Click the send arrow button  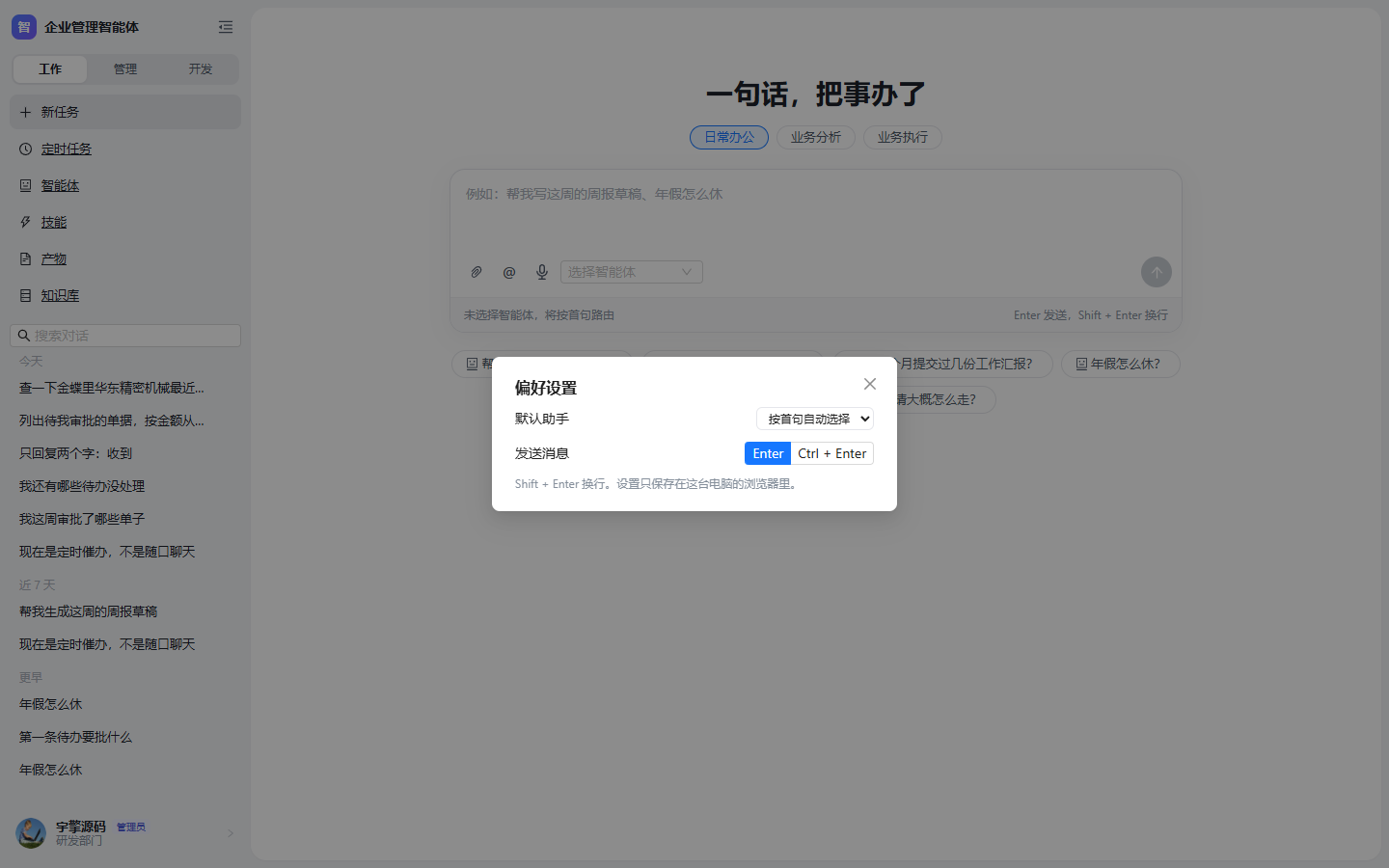1157,272
